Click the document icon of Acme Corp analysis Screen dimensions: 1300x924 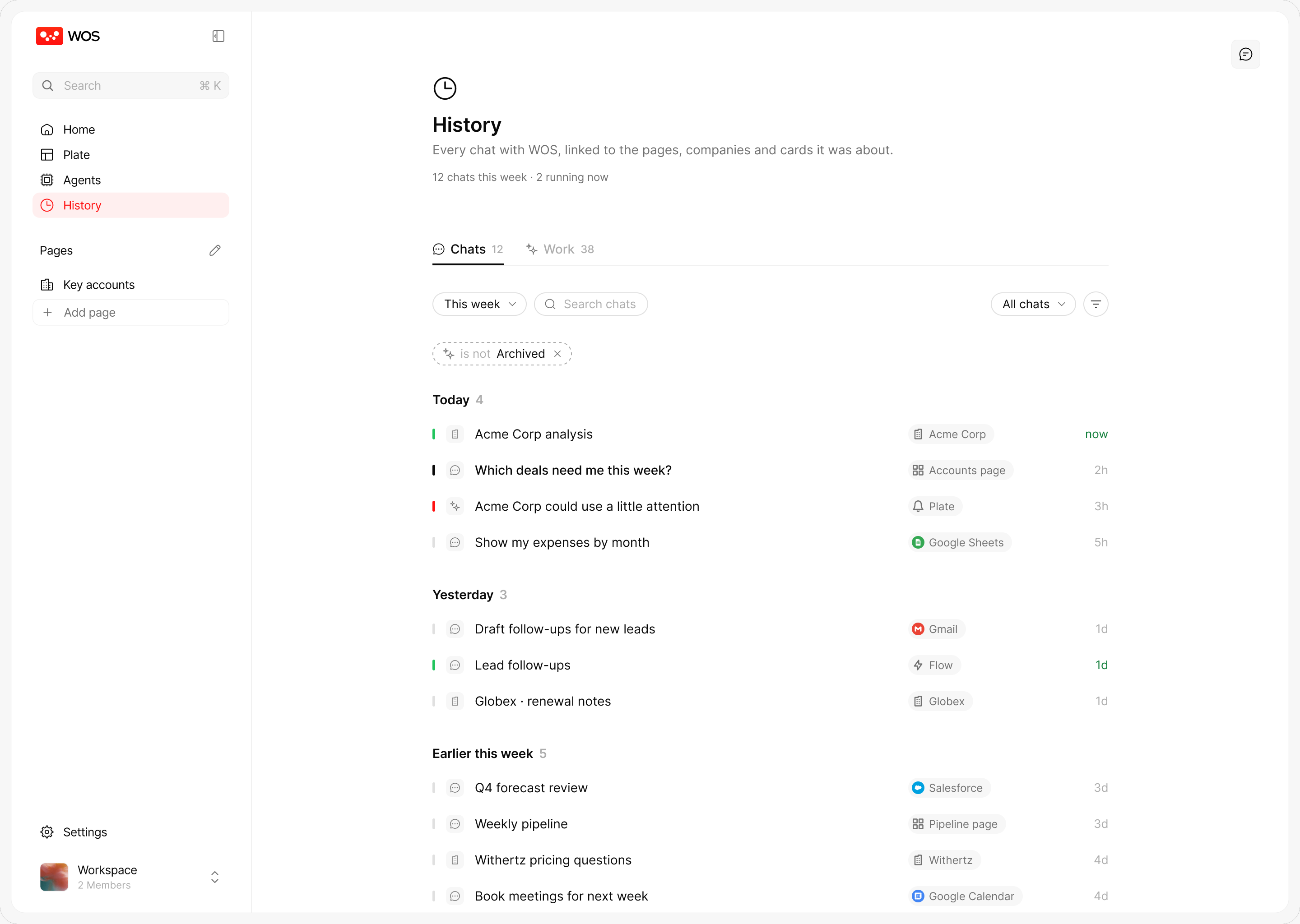click(455, 434)
